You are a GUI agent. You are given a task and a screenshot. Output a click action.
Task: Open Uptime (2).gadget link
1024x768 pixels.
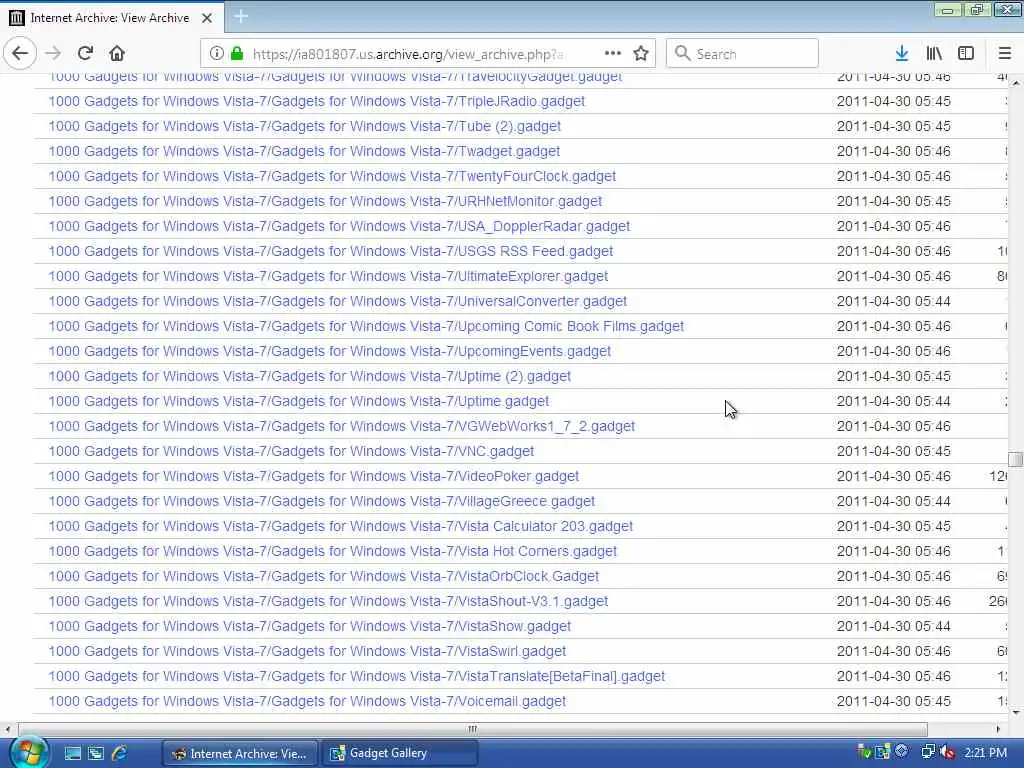(x=310, y=376)
